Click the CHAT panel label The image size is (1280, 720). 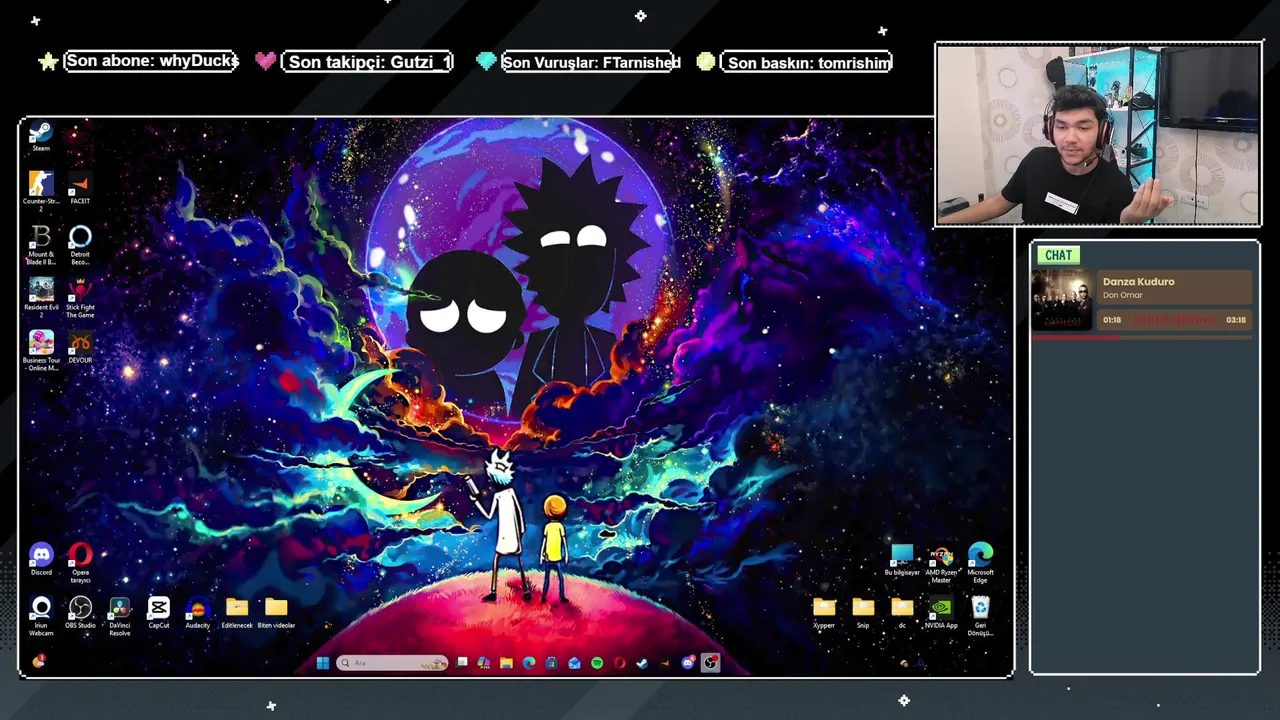click(x=1058, y=255)
